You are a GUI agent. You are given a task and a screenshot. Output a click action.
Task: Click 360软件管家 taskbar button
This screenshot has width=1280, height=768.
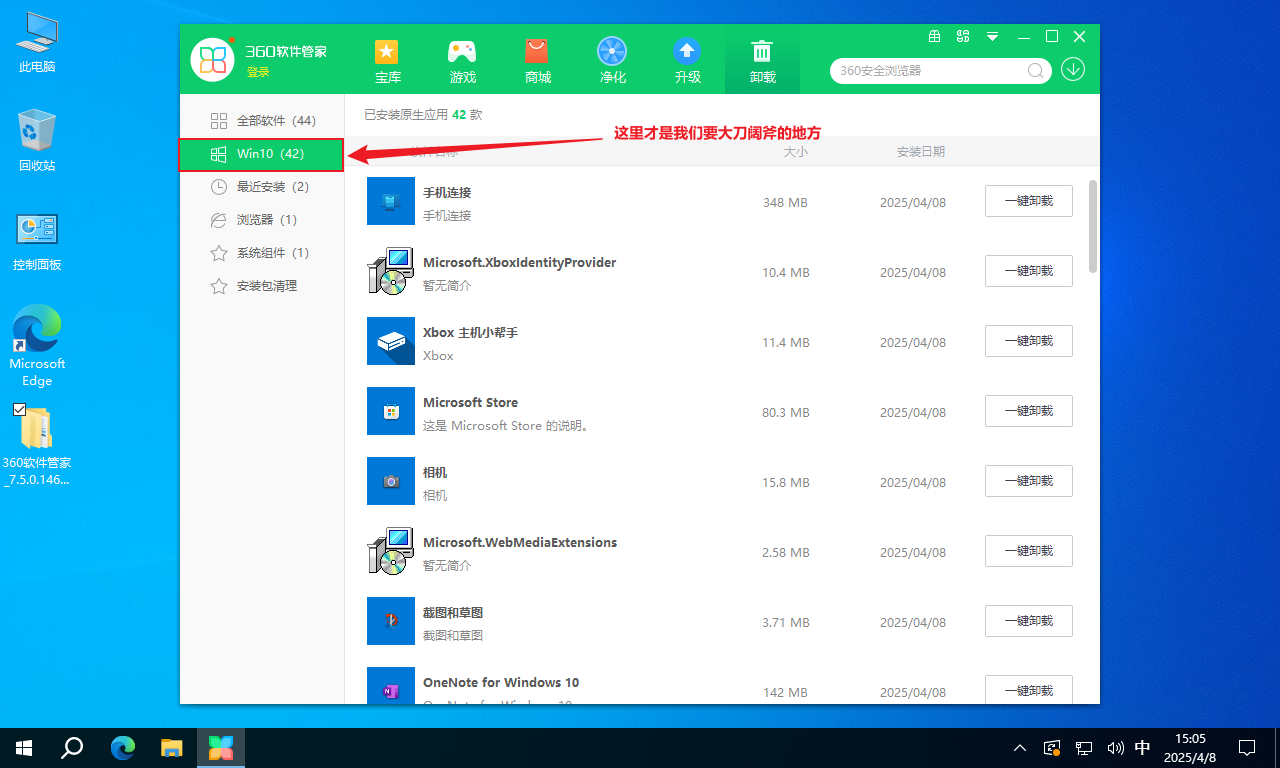221,747
